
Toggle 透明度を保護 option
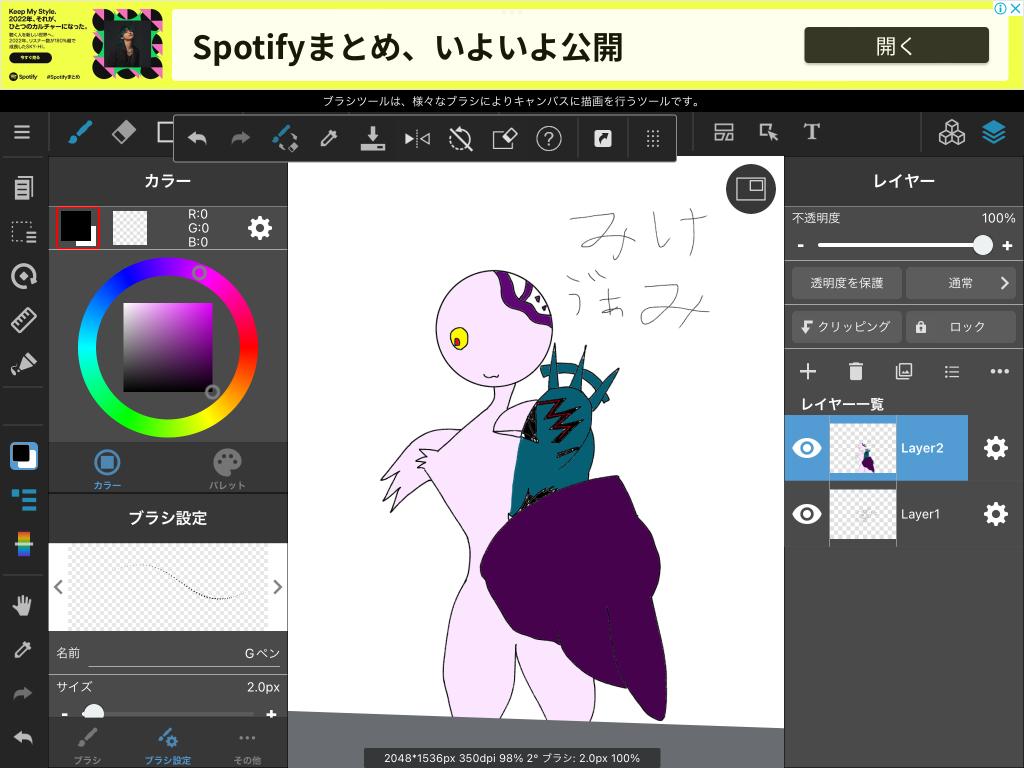click(x=846, y=283)
